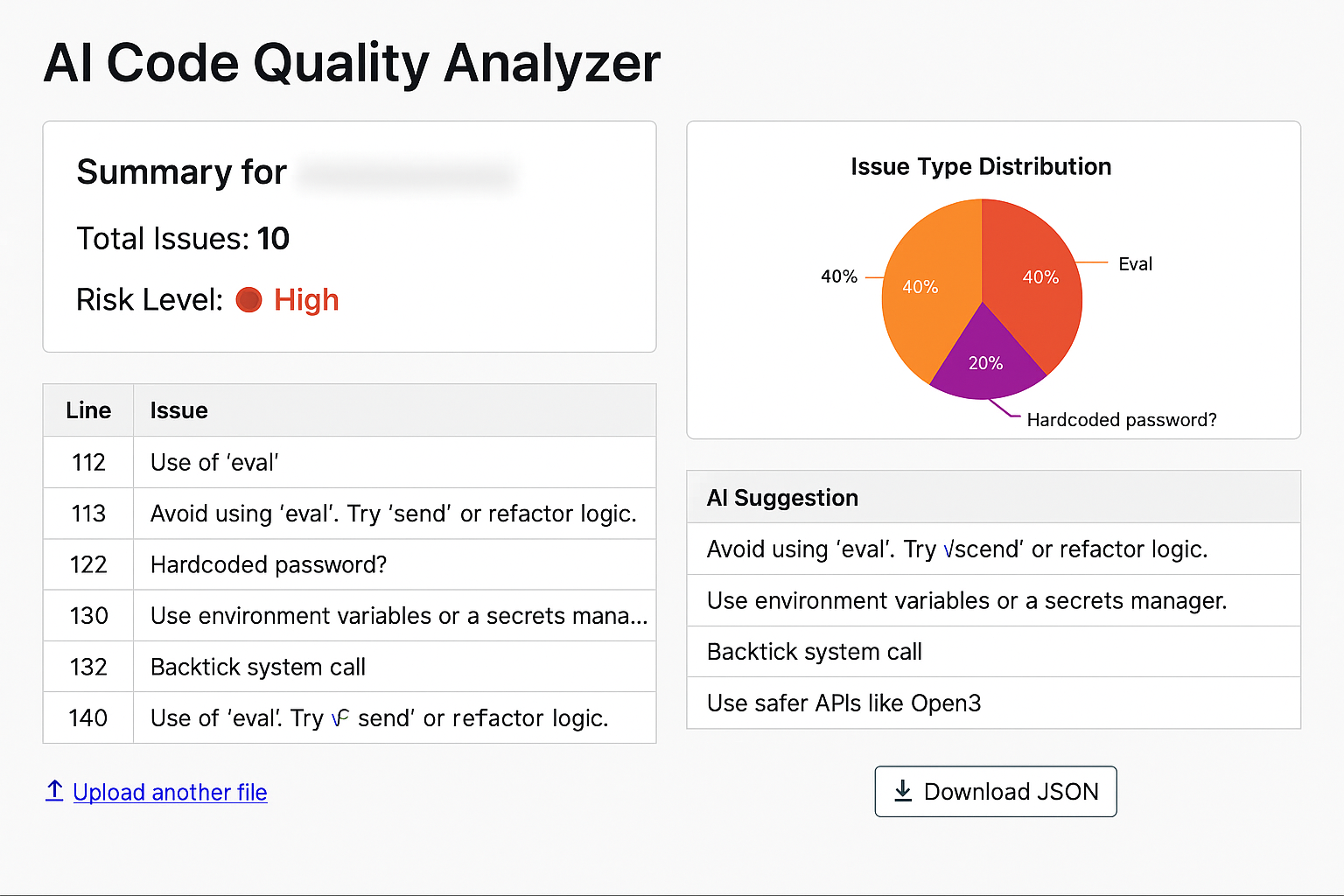Click the Eval label next to the chart

(x=1136, y=263)
